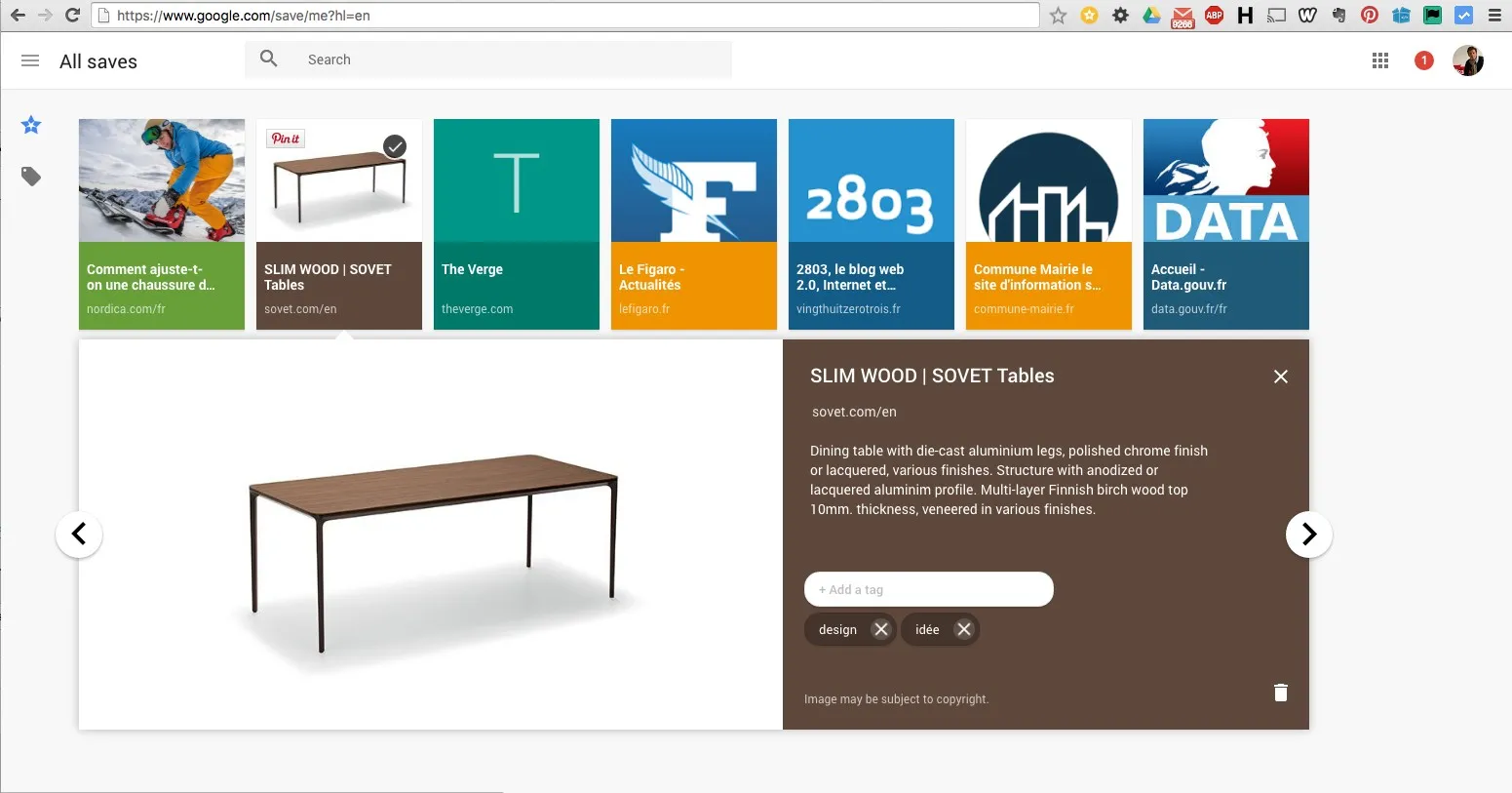Click the Pinterest extension icon

click(1370, 15)
